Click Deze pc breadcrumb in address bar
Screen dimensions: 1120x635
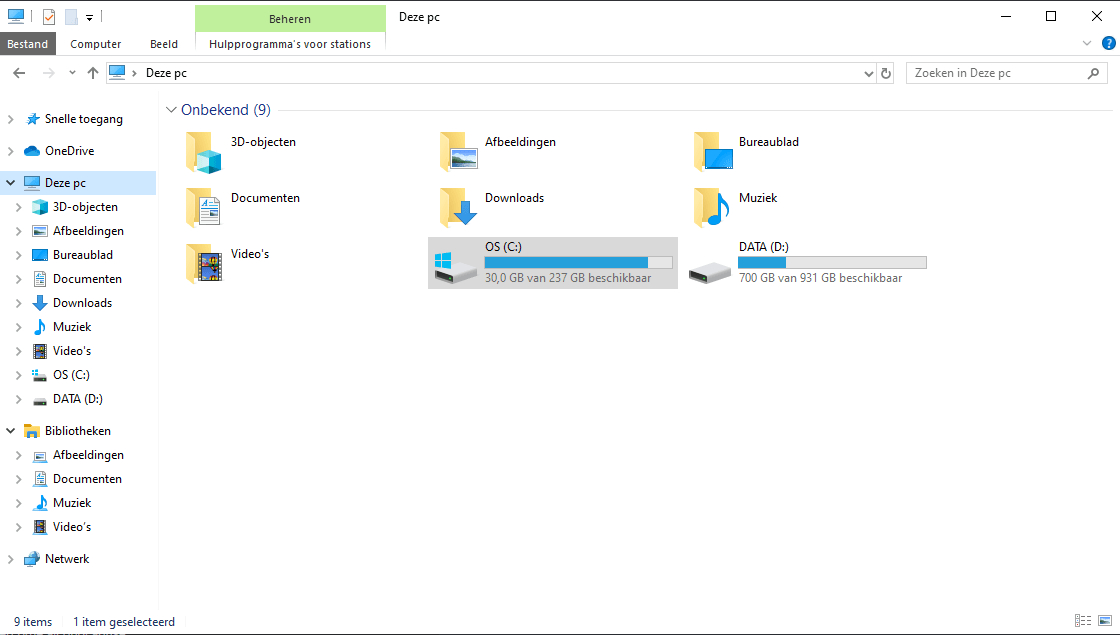(x=166, y=73)
